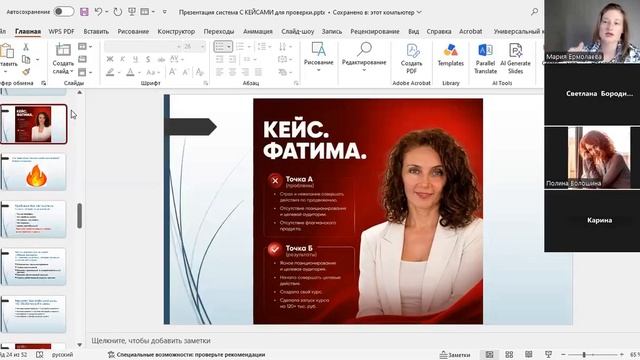Open the font name combo box

142,47
